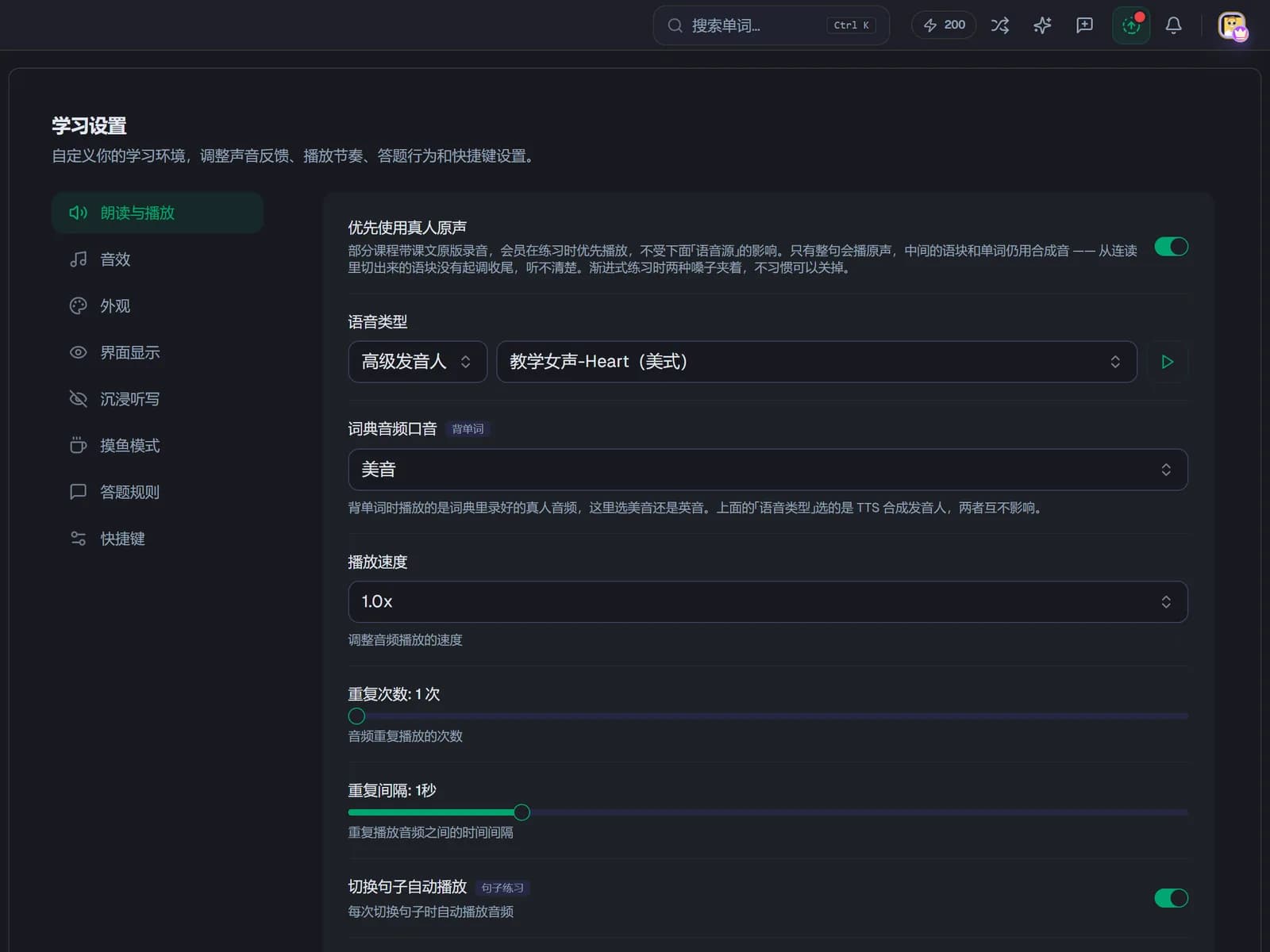1270x952 pixels.
Task: Click the 调整音频播放的速度 hint text
Action: coord(406,639)
